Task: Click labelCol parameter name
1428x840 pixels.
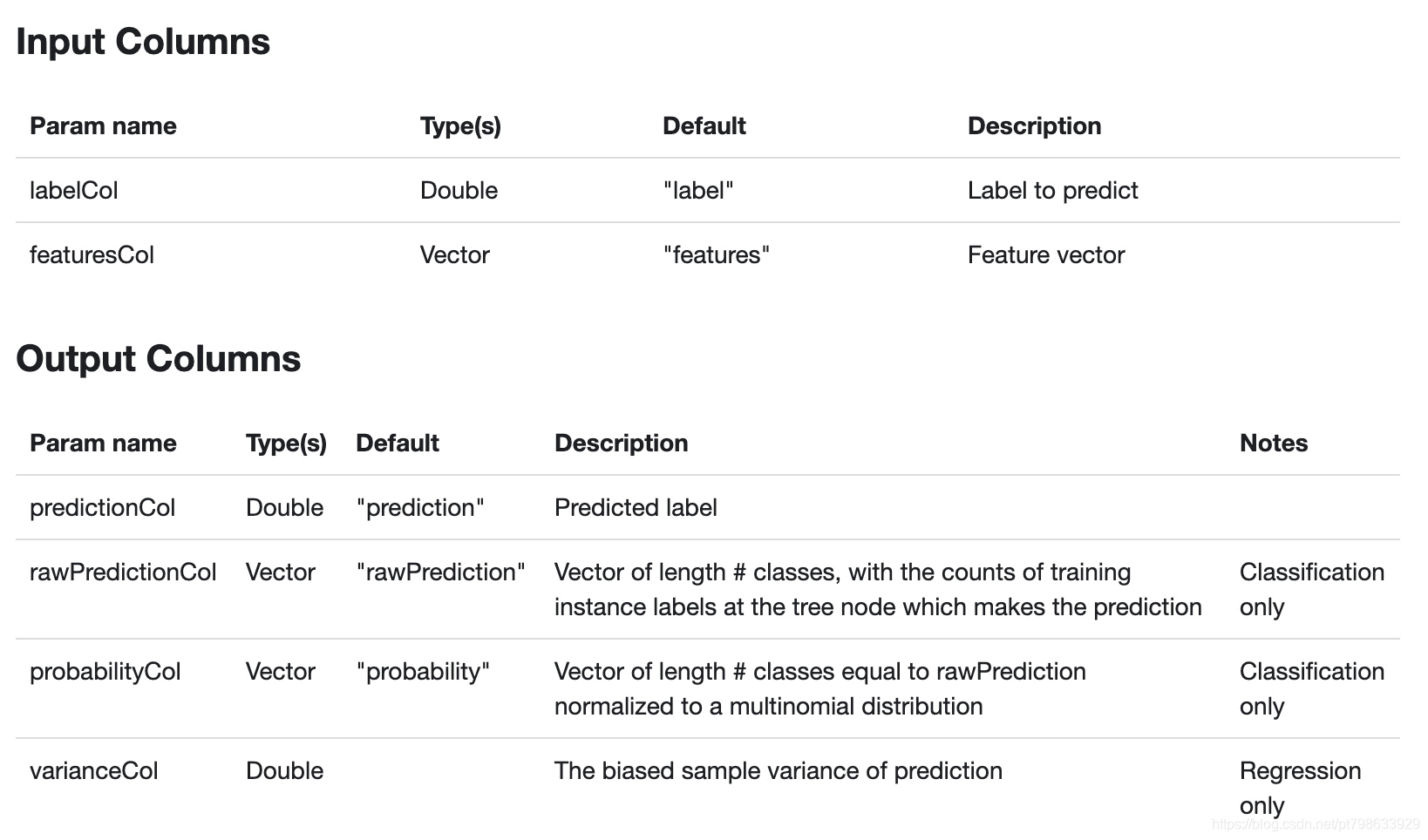Action: (73, 191)
